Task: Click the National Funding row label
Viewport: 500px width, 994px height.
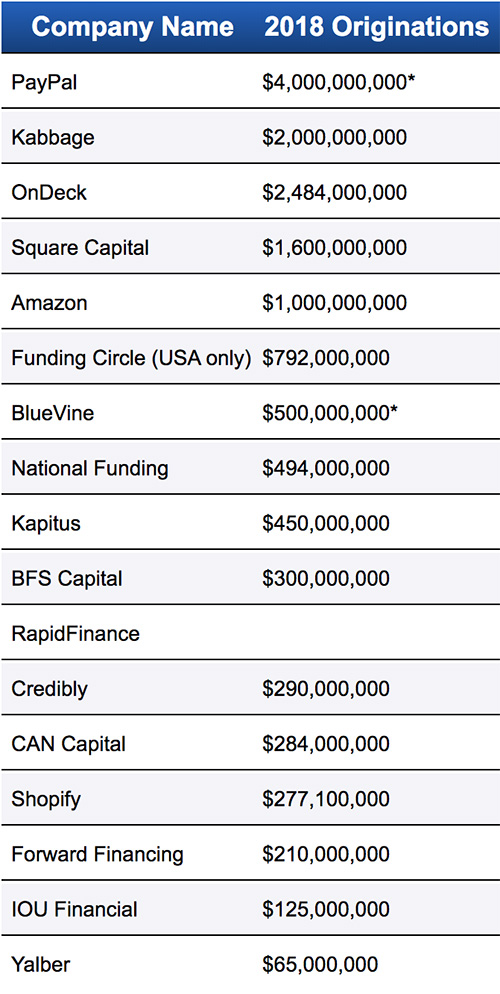Action: [90, 468]
